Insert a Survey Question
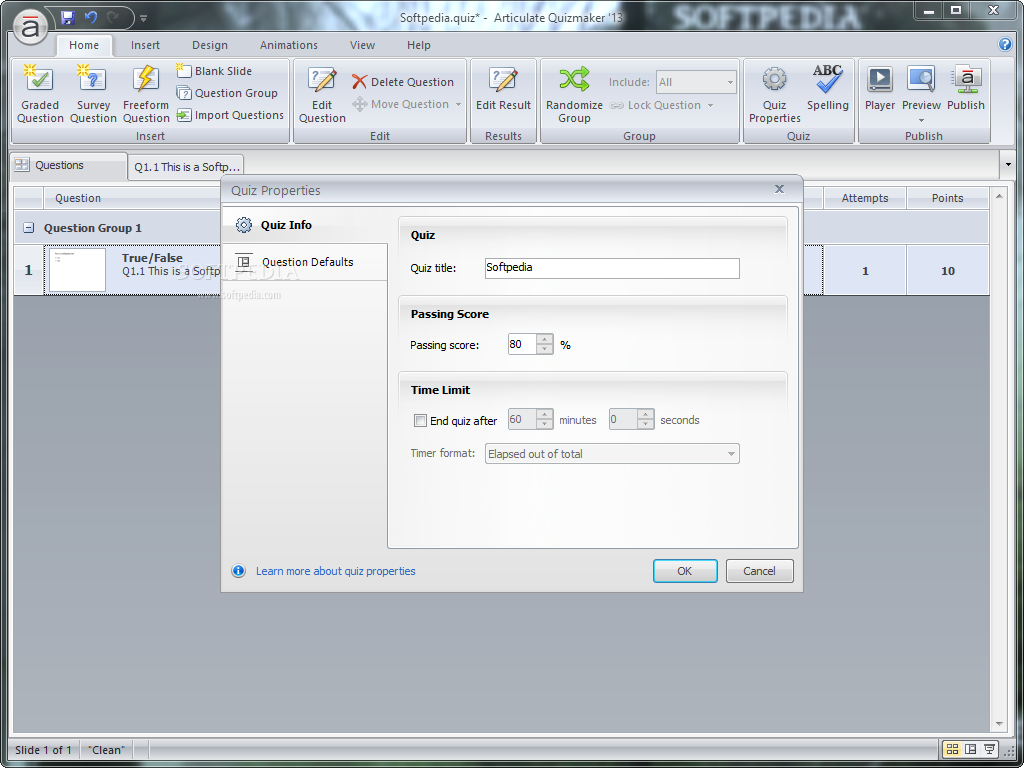 tap(93, 94)
